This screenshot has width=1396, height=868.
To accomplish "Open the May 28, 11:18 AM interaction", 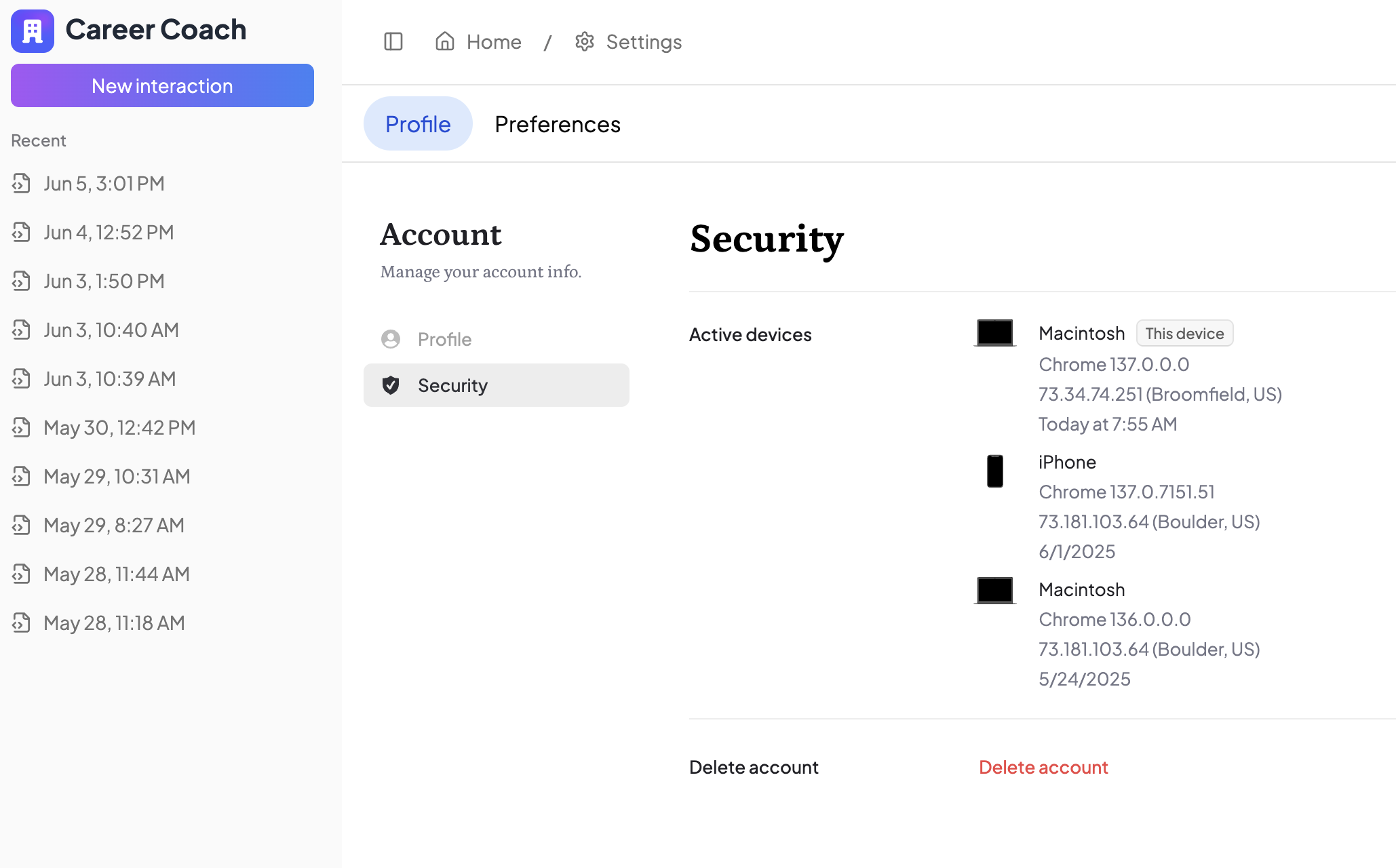I will pyautogui.click(x=114, y=623).
